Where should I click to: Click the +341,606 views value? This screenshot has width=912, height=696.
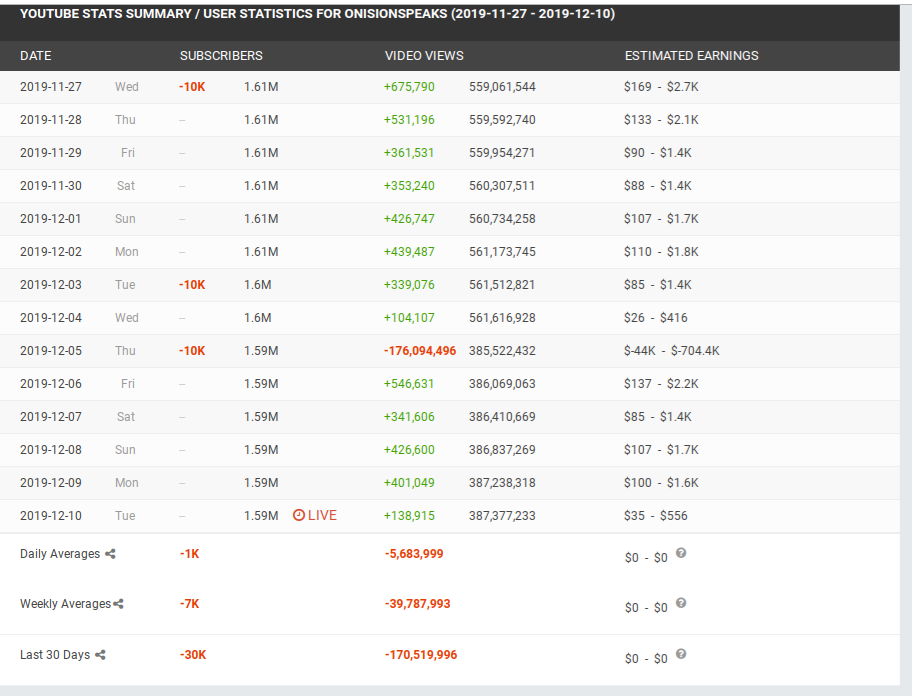(x=409, y=417)
